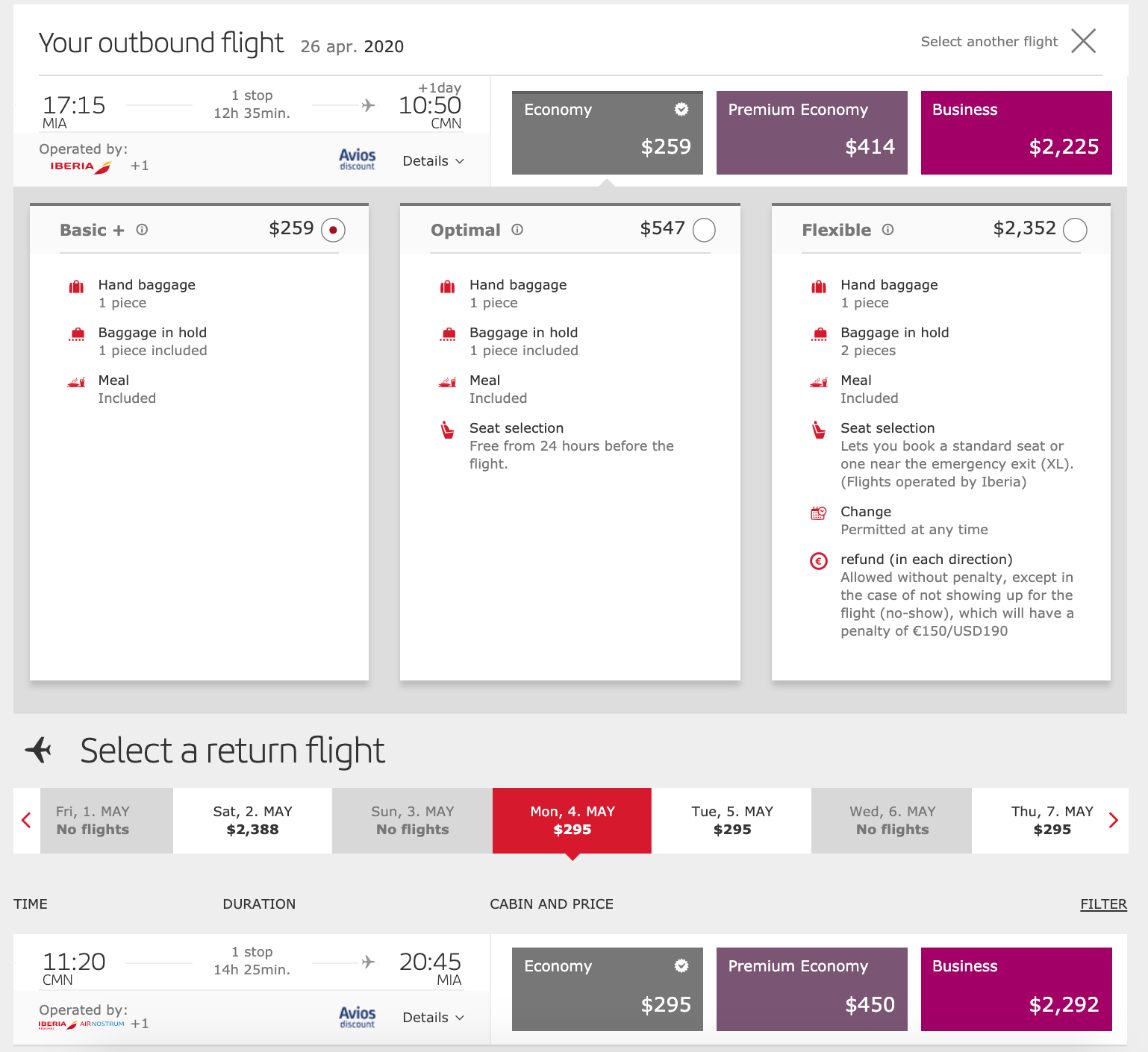The width and height of the screenshot is (1148, 1052).
Task: Click info icon beside Flexible fare
Action: point(887,230)
